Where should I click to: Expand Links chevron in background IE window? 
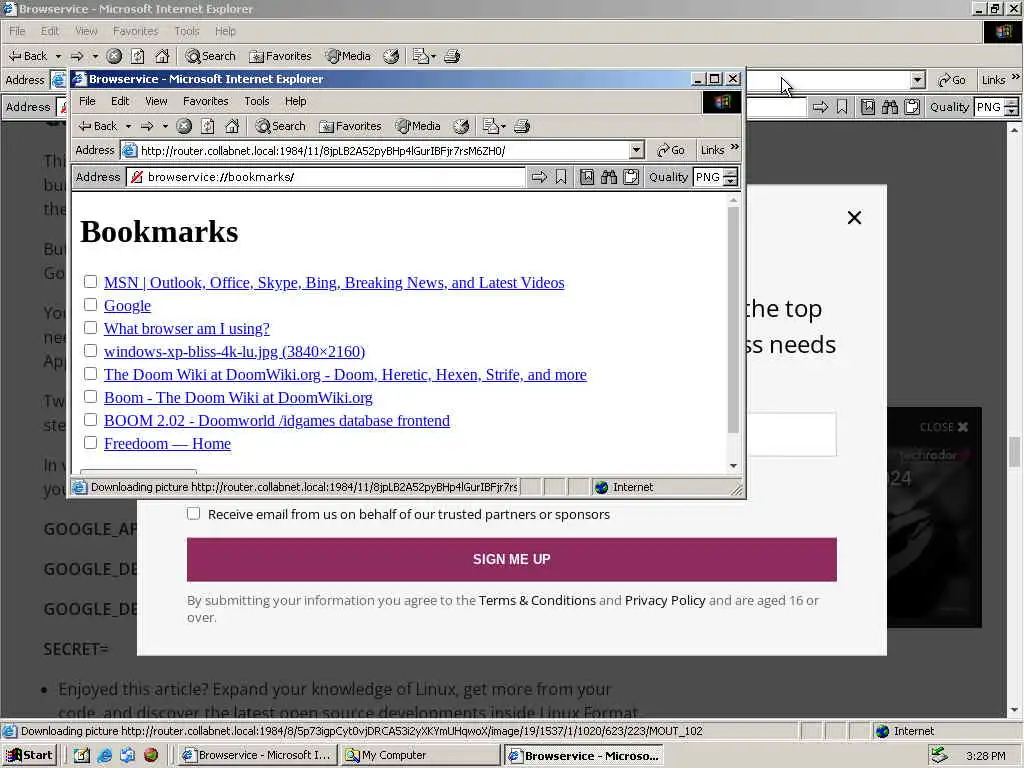click(x=1016, y=77)
